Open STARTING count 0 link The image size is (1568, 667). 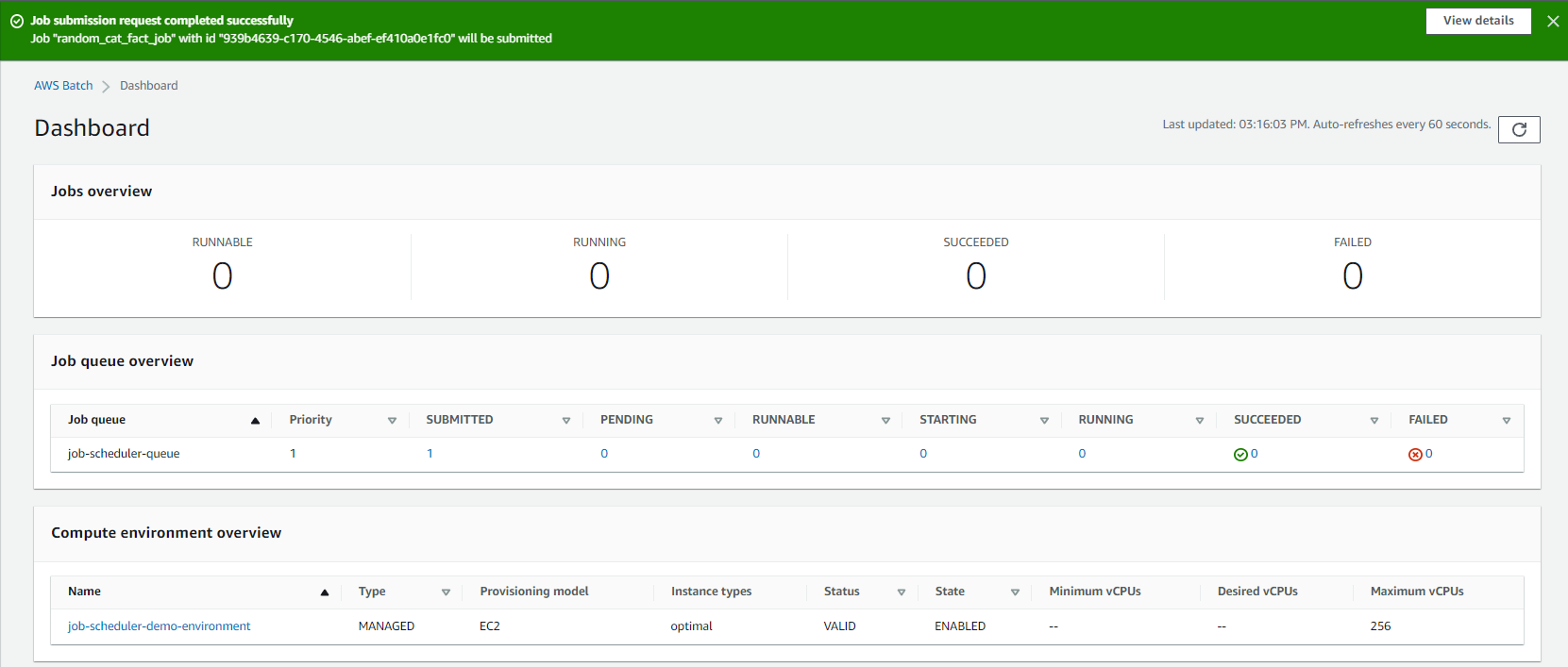coord(923,454)
